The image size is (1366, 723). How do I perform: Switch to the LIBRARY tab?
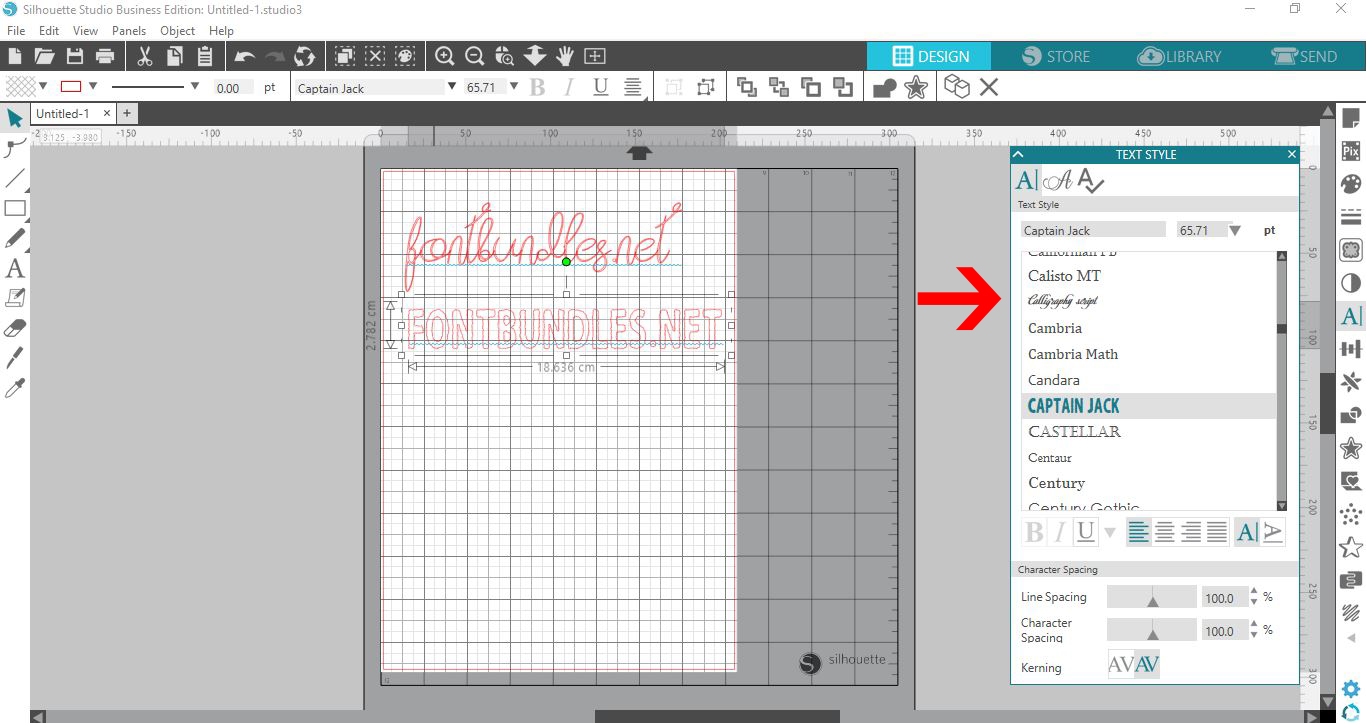click(1180, 56)
